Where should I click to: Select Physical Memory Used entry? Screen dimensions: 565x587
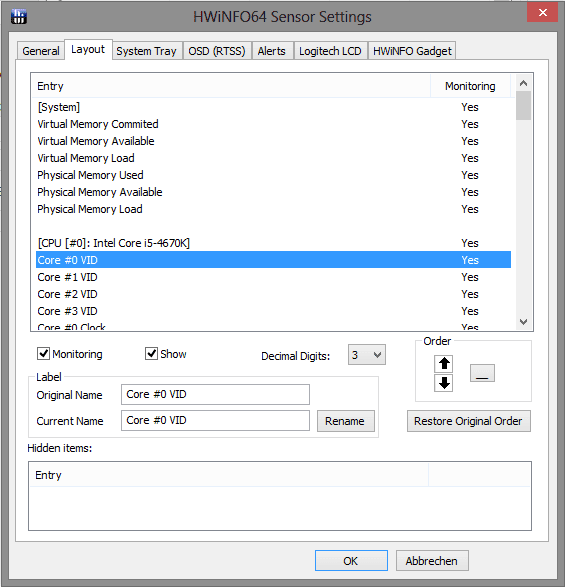click(x=273, y=175)
